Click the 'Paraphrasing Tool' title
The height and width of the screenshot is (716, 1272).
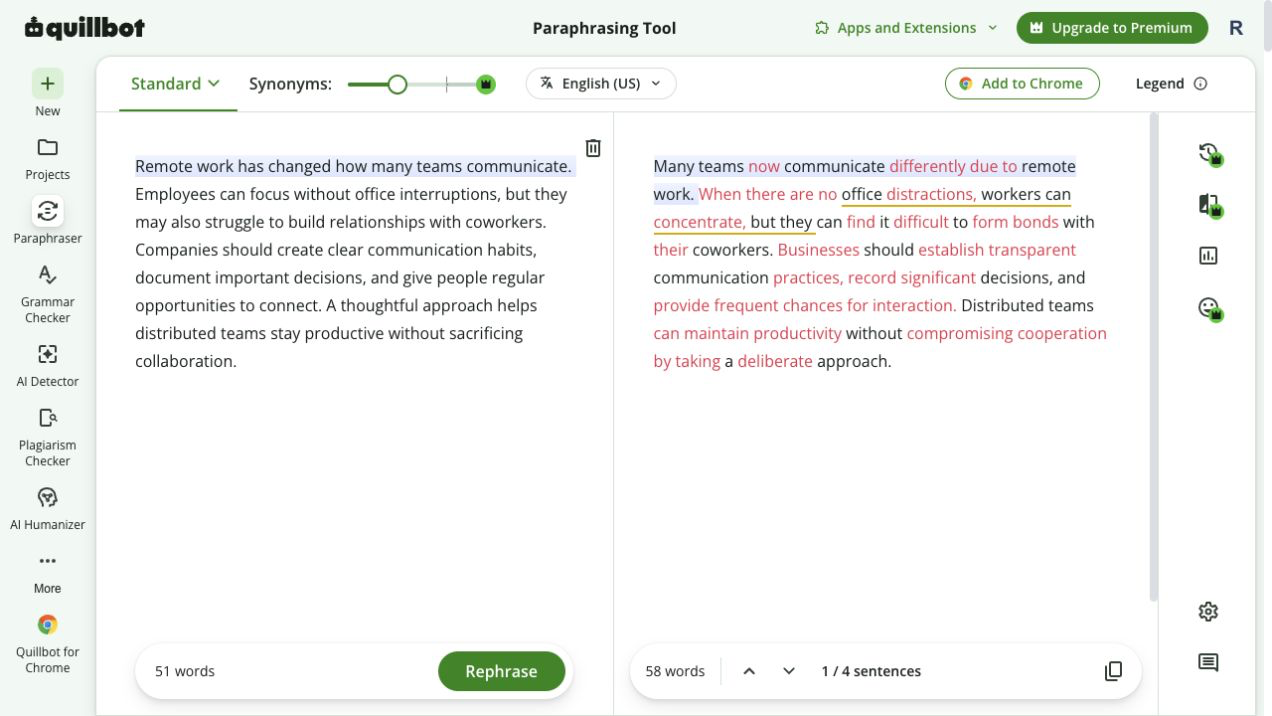tap(604, 28)
